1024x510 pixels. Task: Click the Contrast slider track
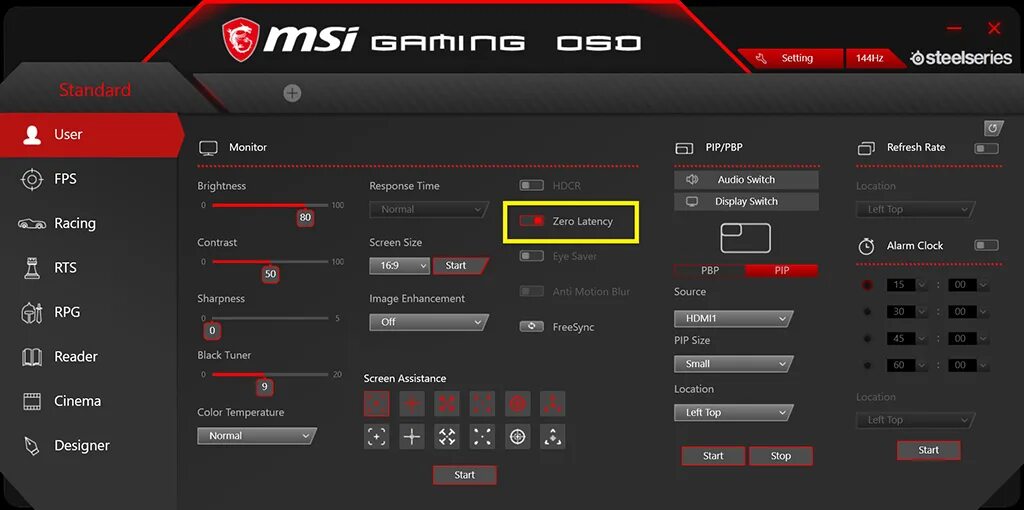[270, 261]
